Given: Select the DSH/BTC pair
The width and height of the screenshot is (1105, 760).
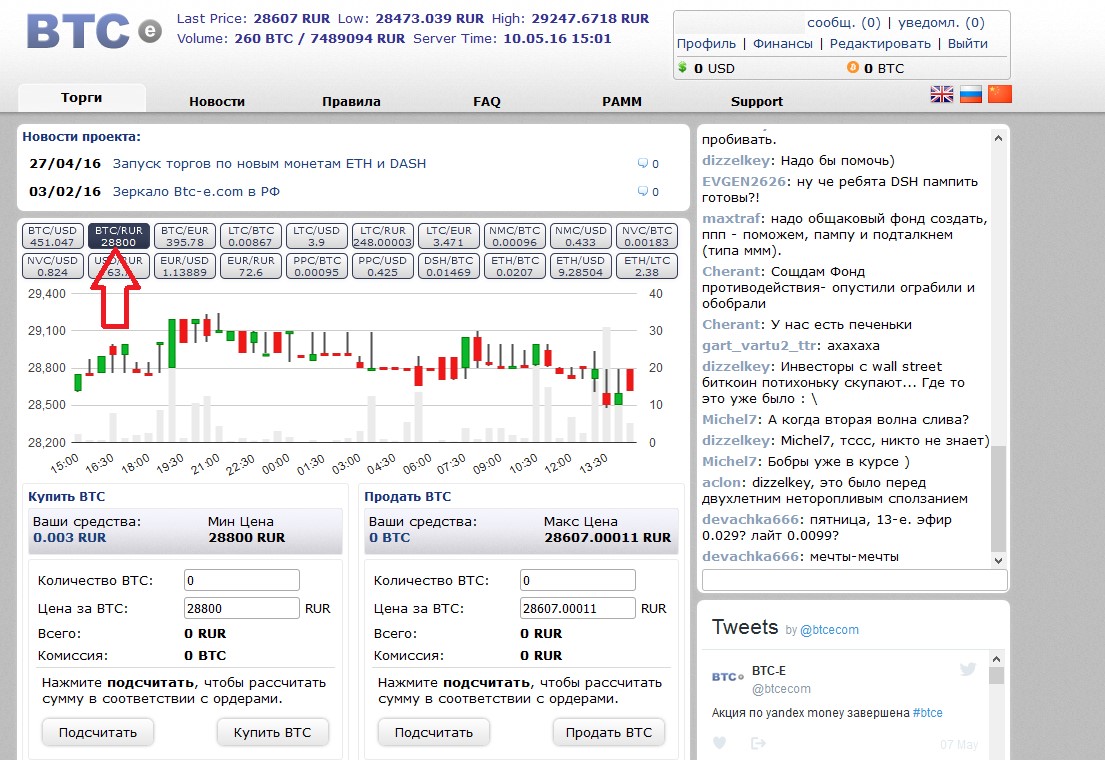Looking at the screenshot, I should 449,266.
